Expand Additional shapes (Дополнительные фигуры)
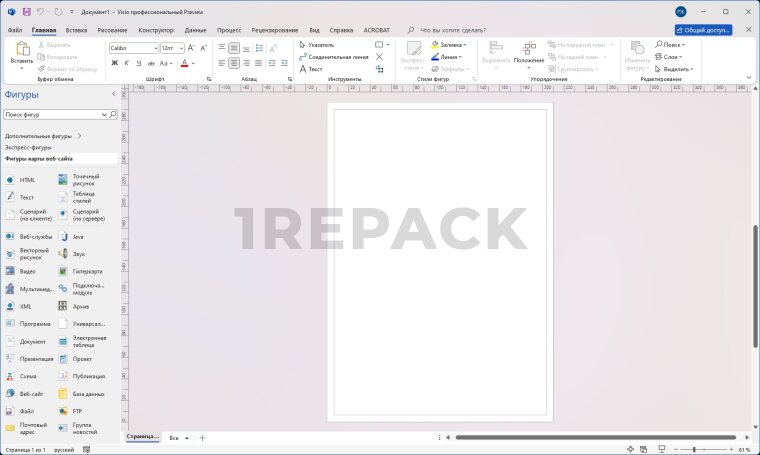760x455 pixels. 44,135
